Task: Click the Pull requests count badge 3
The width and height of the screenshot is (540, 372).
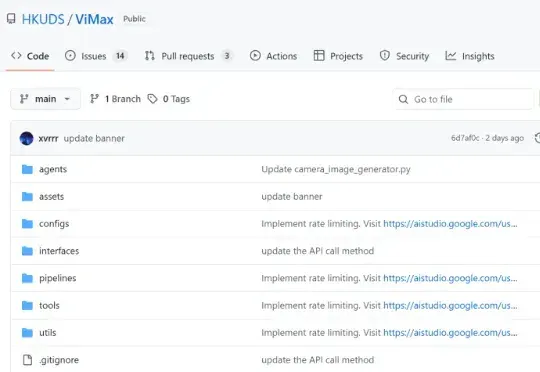Action: [x=227, y=56]
